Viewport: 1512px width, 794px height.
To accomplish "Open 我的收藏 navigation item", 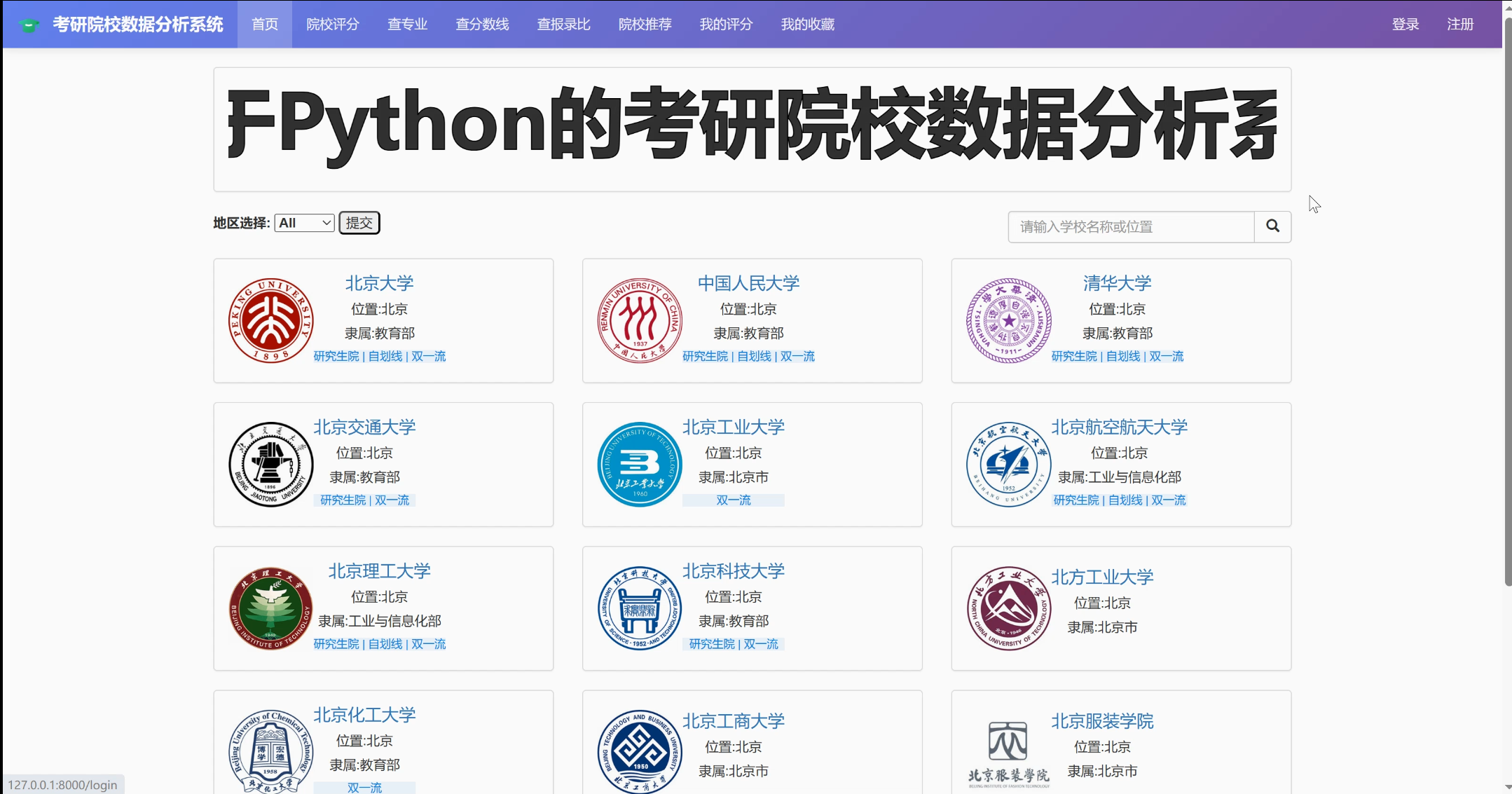I will coord(808,24).
